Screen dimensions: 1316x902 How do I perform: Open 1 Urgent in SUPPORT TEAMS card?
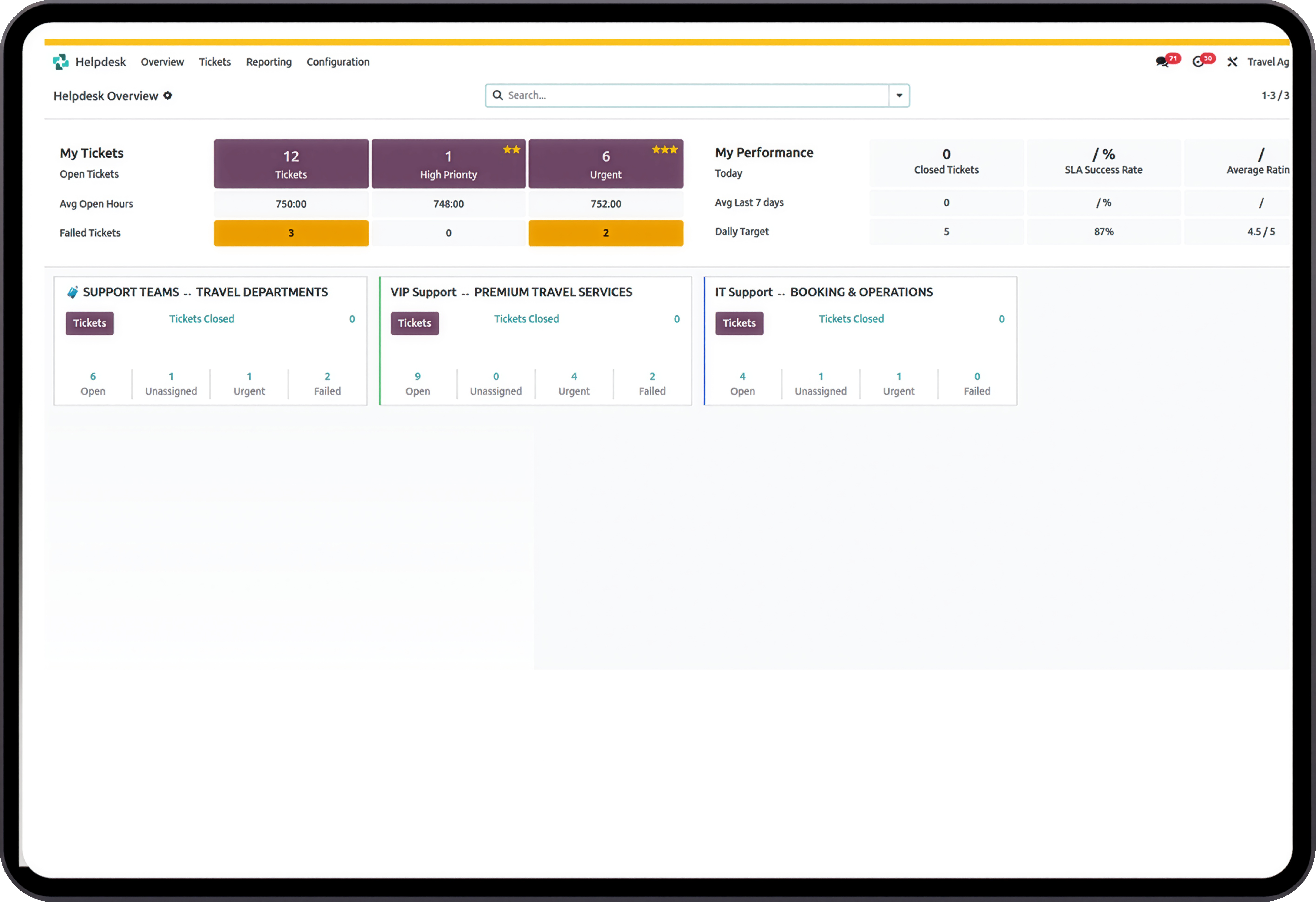(x=249, y=384)
